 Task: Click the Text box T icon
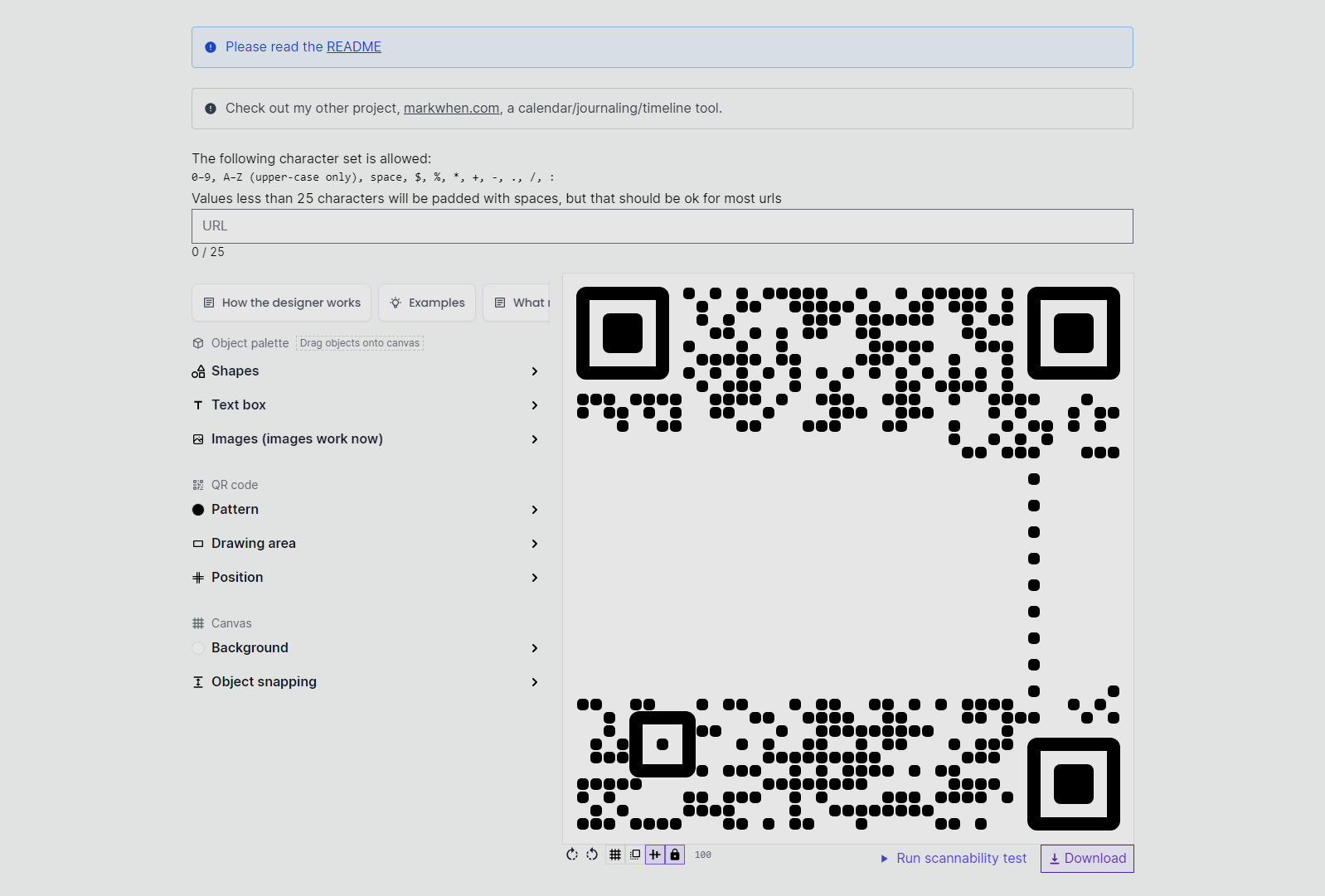(x=198, y=405)
